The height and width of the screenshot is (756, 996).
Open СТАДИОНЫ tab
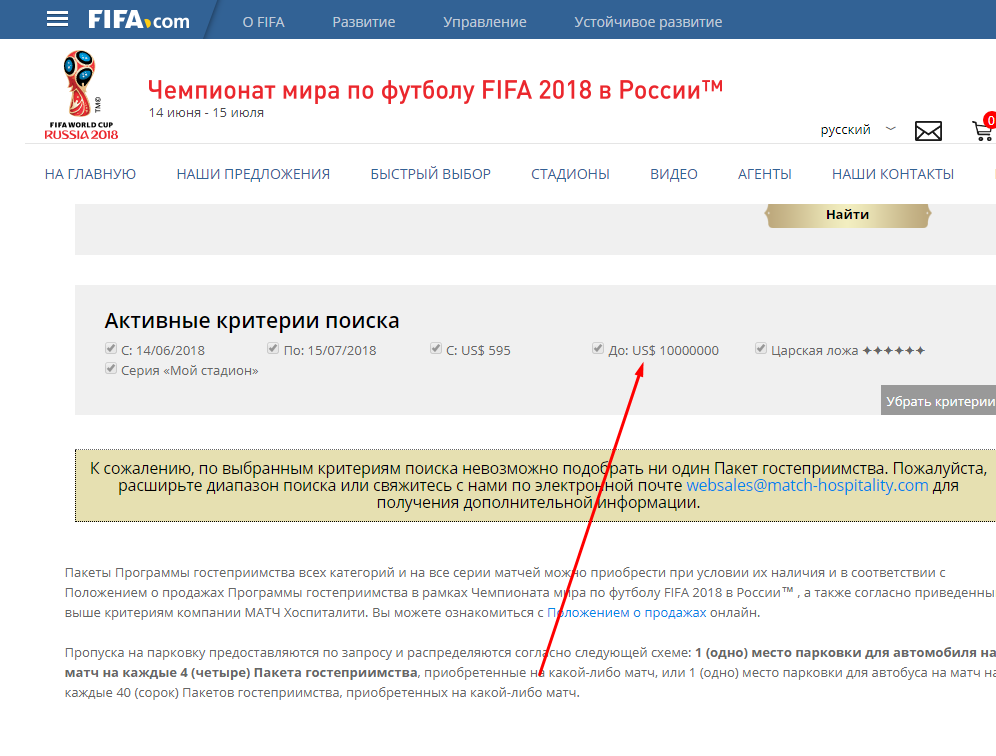coord(570,174)
